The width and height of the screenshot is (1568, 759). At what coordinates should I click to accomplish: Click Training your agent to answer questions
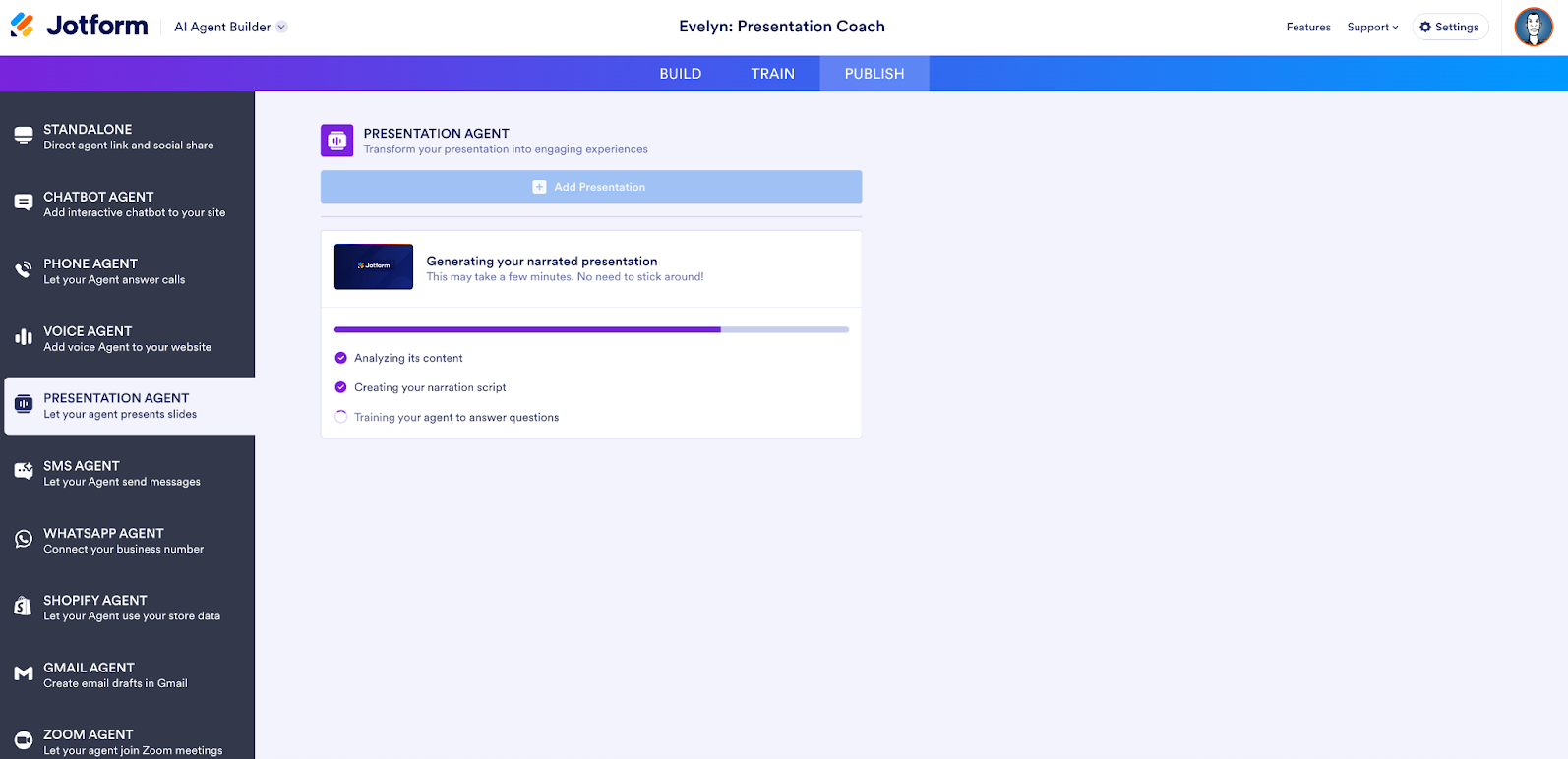[x=456, y=417]
